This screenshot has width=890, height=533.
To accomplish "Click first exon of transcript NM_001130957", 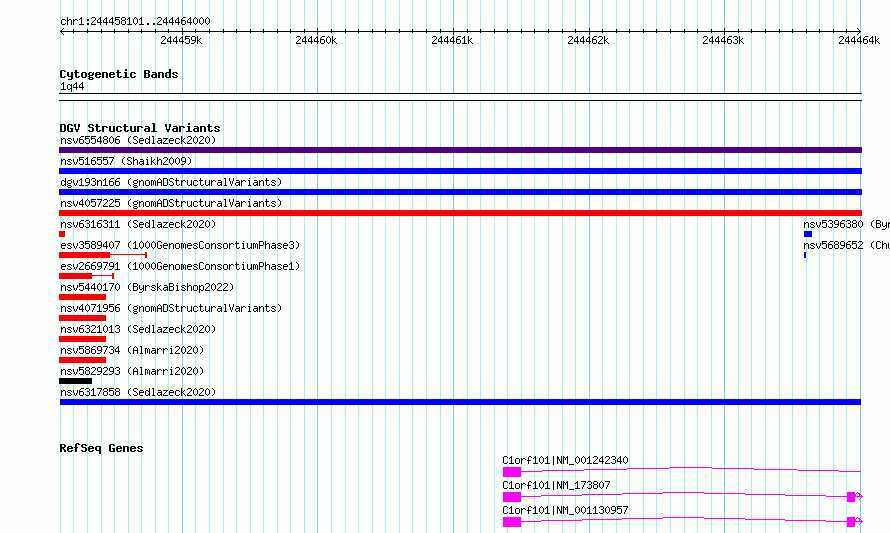I will pyautogui.click(x=511, y=522).
